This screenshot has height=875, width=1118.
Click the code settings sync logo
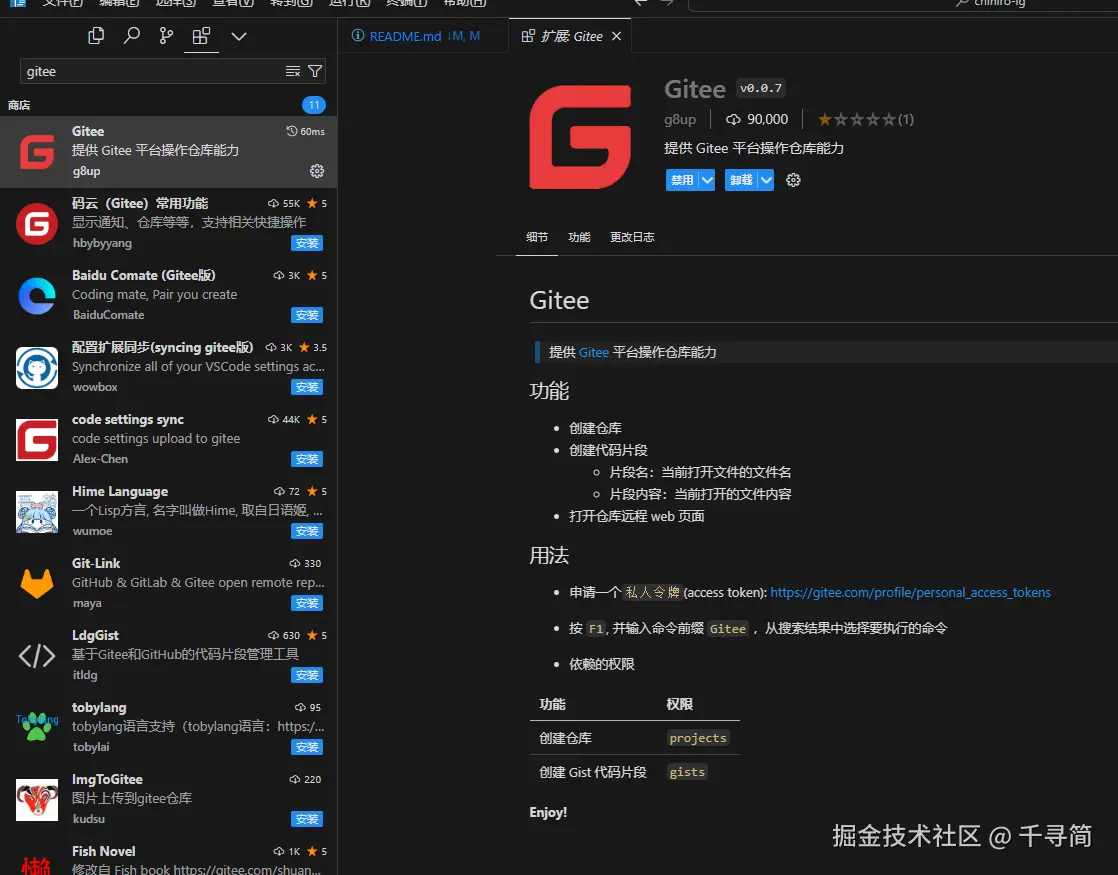pos(36,440)
